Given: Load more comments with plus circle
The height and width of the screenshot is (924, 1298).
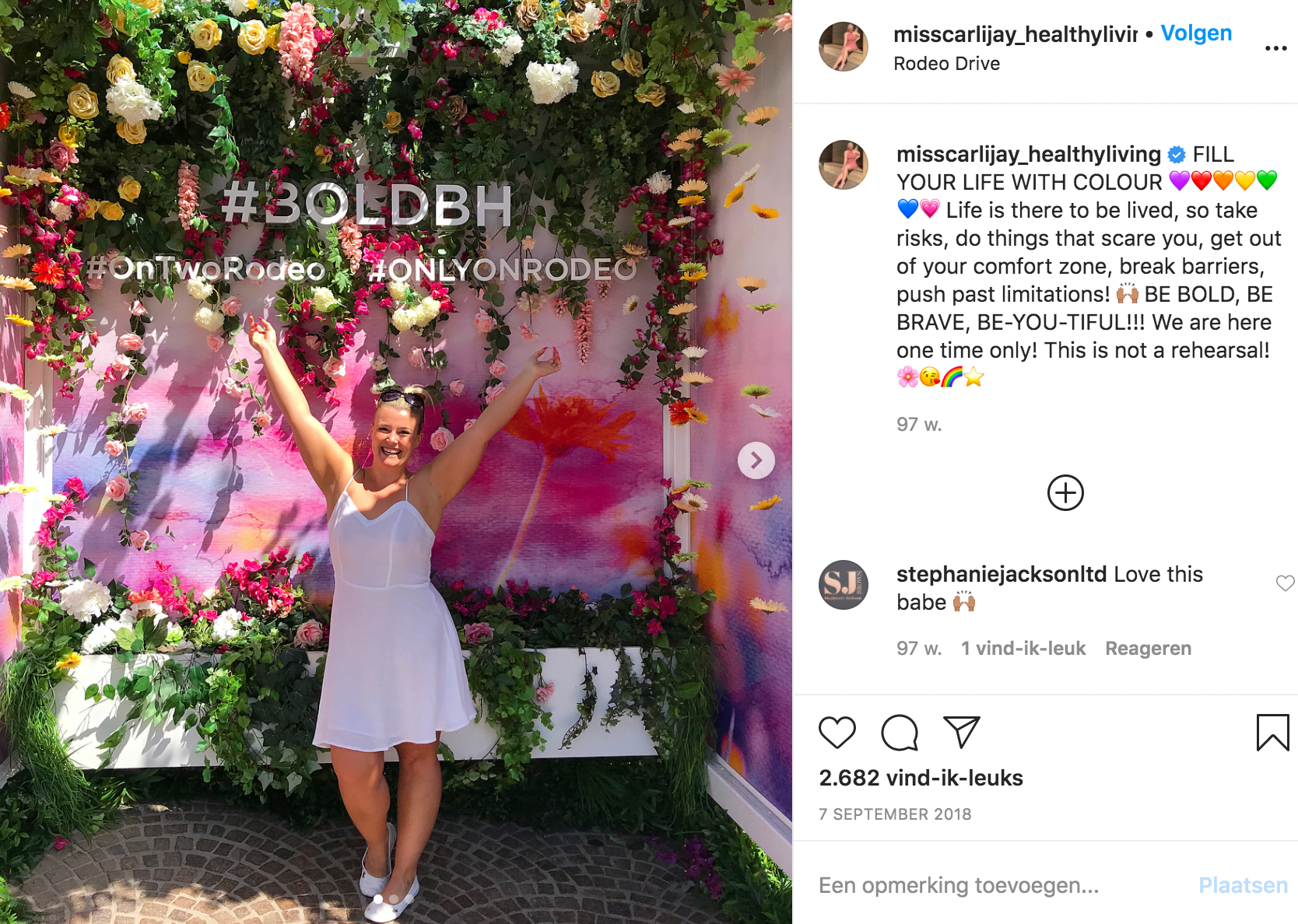Looking at the screenshot, I should point(1065,492).
